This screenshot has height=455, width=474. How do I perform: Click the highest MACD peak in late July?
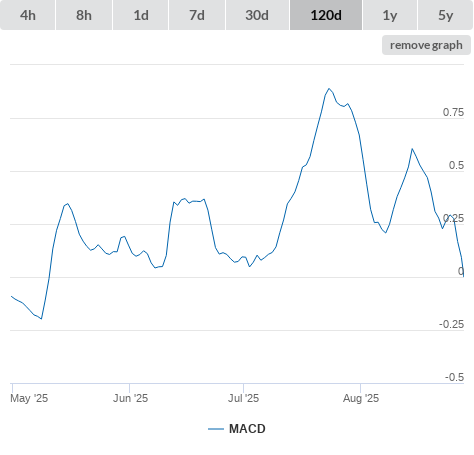pyautogui.click(x=329, y=89)
